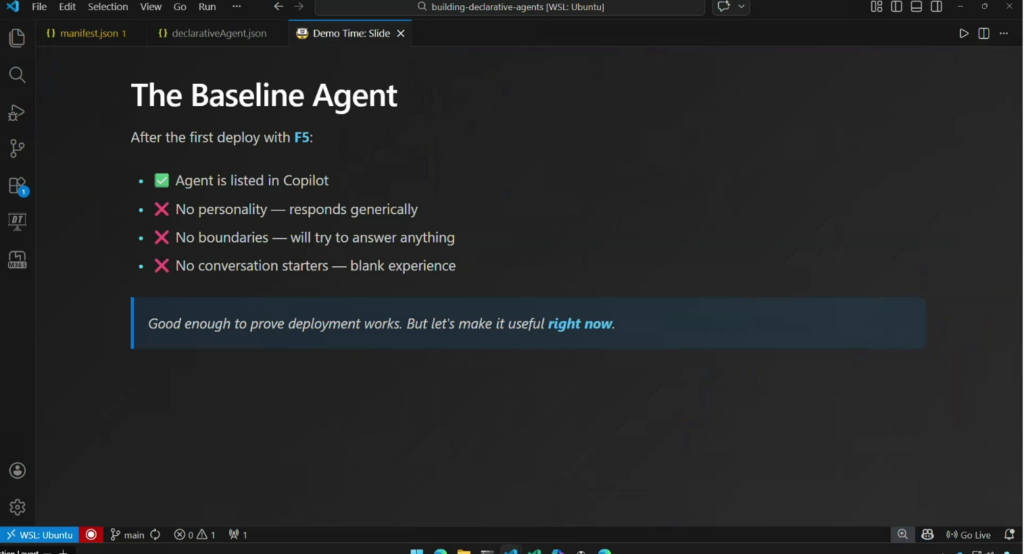Switch to the declarativeAgent.json tab

pyautogui.click(x=212, y=33)
